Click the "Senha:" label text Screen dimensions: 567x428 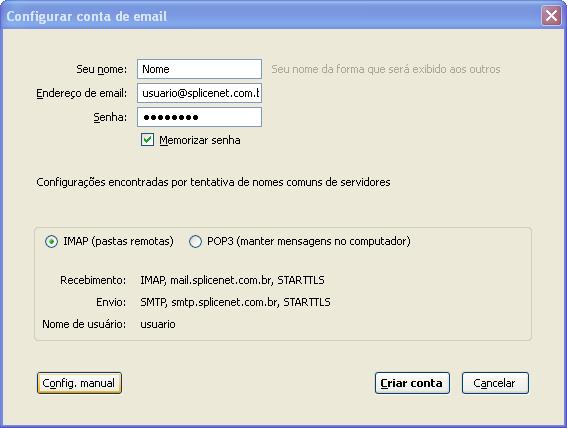[110, 117]
